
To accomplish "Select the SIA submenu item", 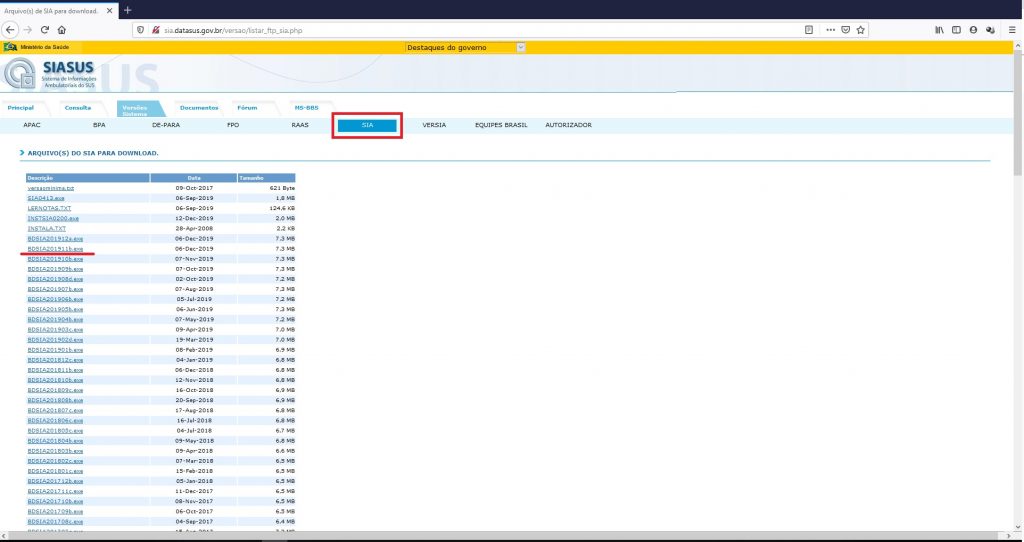I will point(367,125).
